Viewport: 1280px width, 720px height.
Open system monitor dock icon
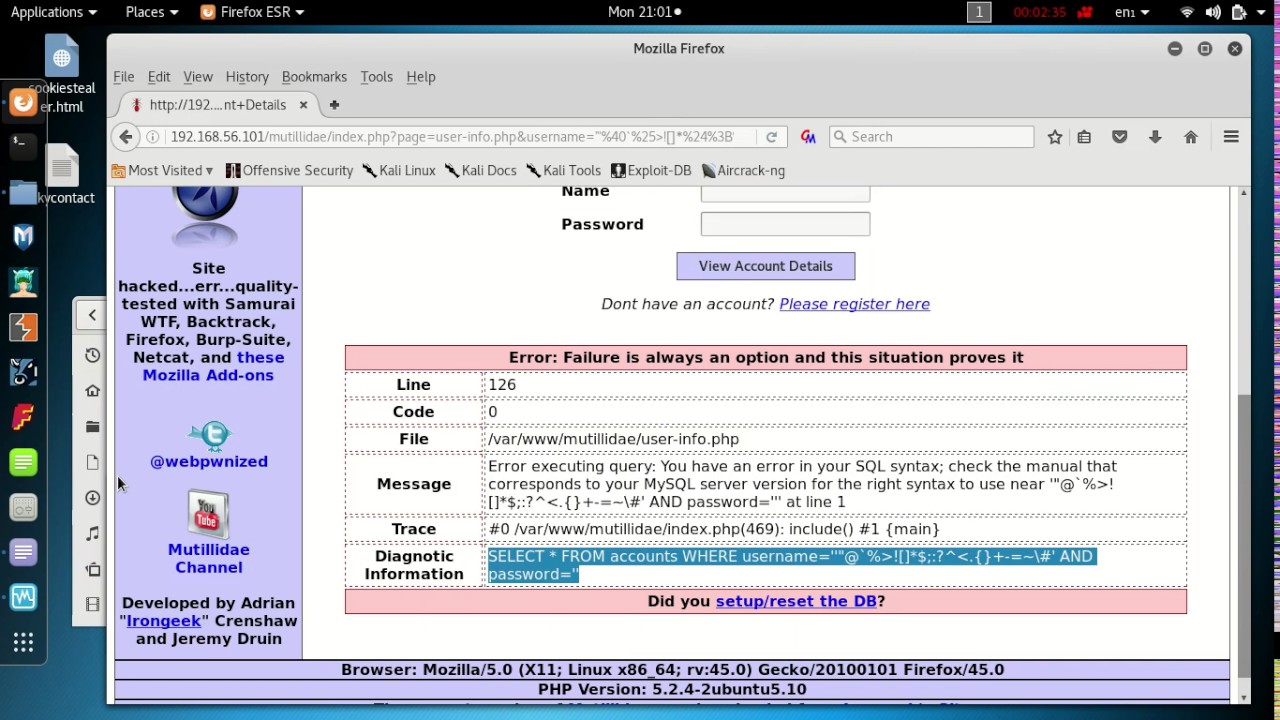click(x=23, y=597)
